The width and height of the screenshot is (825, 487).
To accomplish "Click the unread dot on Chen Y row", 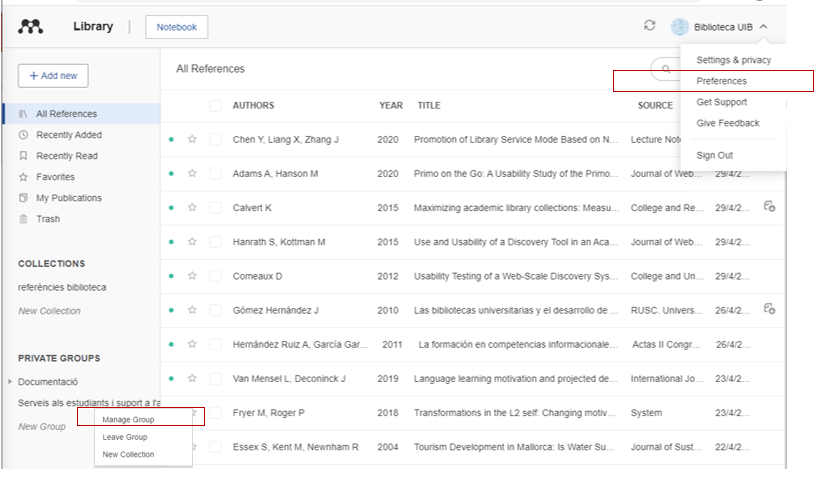I will click(x=171, y=139).
